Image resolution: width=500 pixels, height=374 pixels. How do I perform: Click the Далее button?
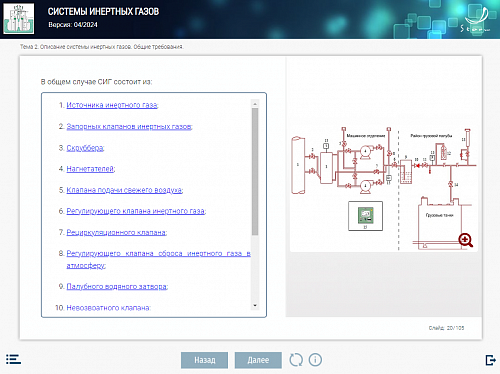point(258,360)
